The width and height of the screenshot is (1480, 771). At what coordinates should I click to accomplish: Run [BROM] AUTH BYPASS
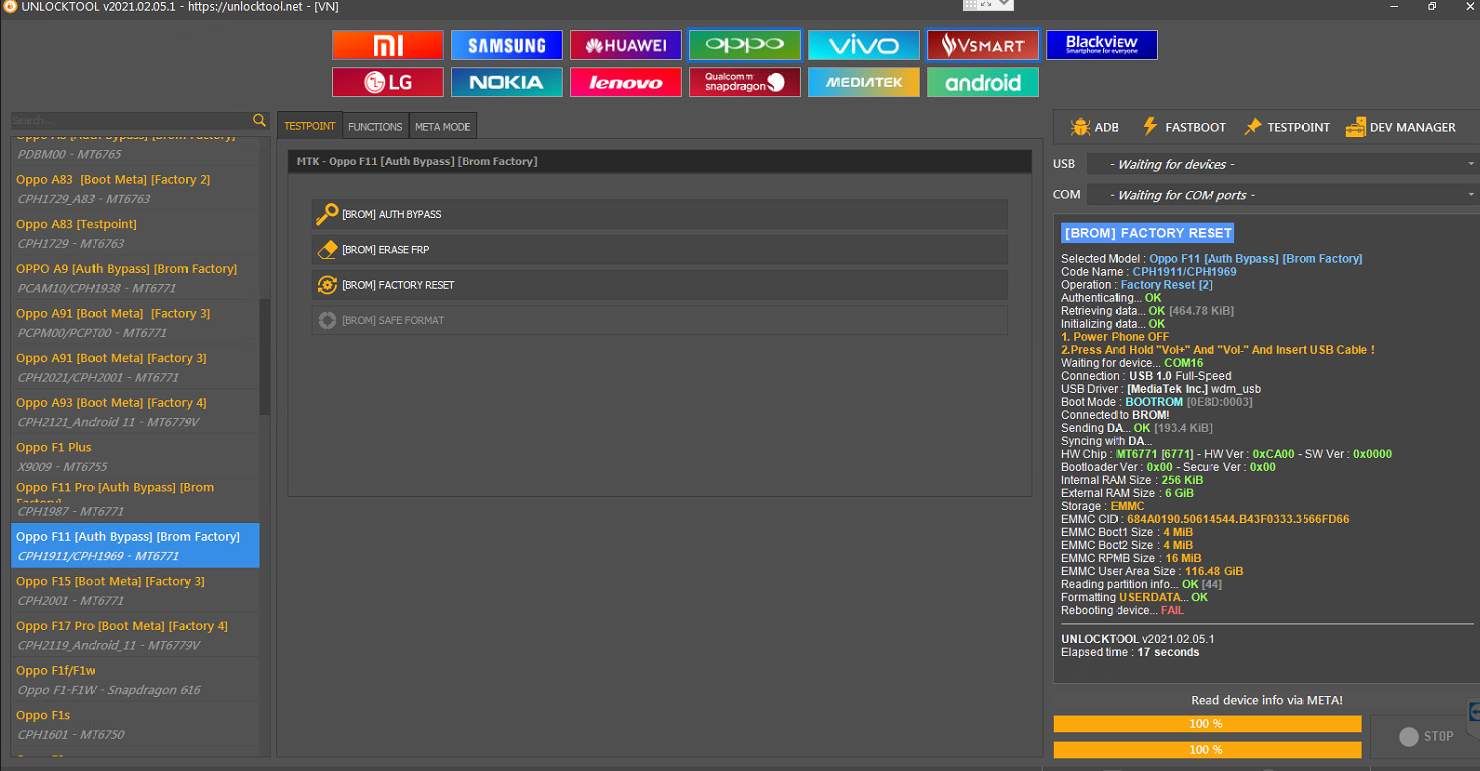click(x=660, y=214)
